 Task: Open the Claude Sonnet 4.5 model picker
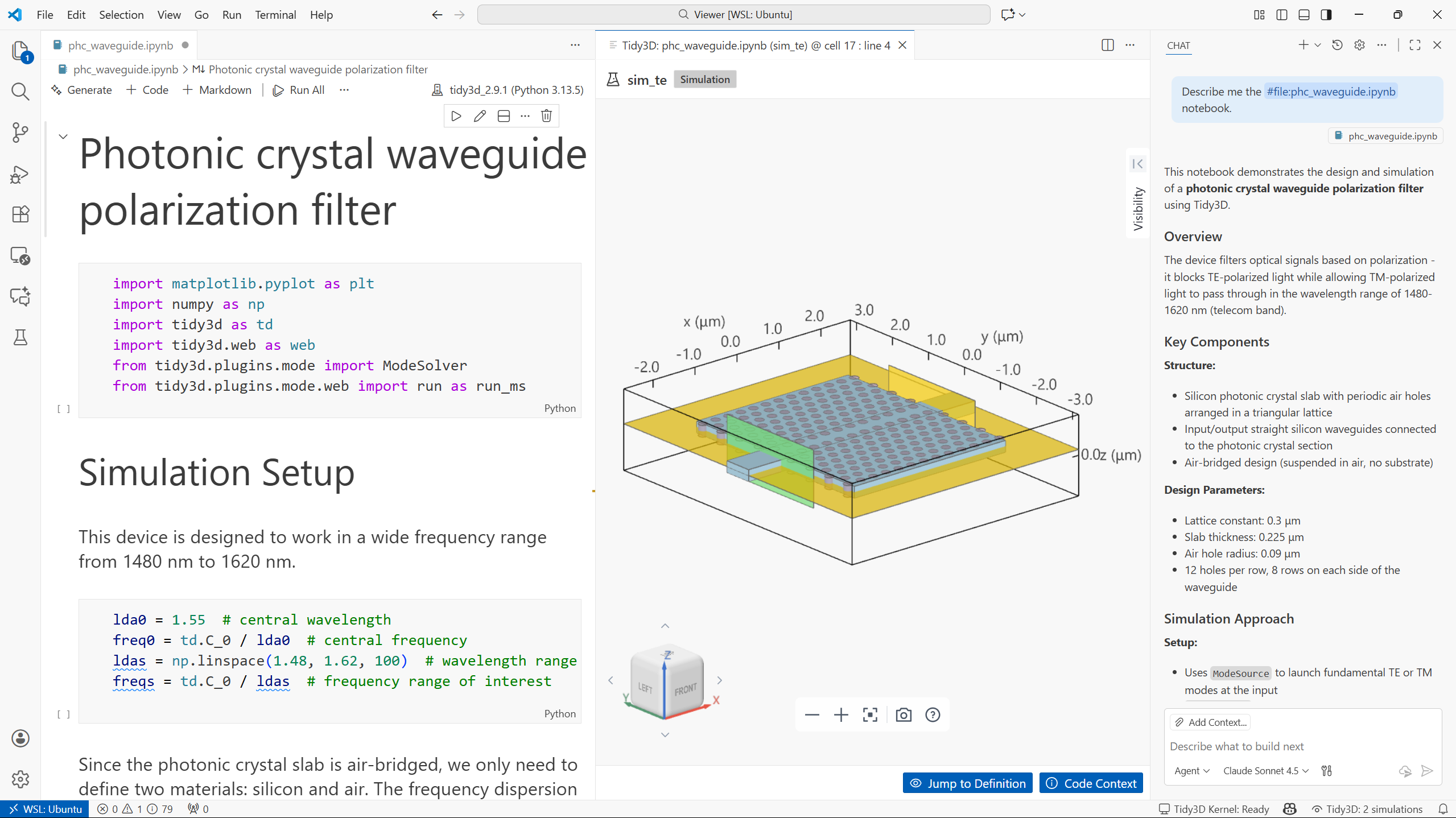pos(1265,771)
